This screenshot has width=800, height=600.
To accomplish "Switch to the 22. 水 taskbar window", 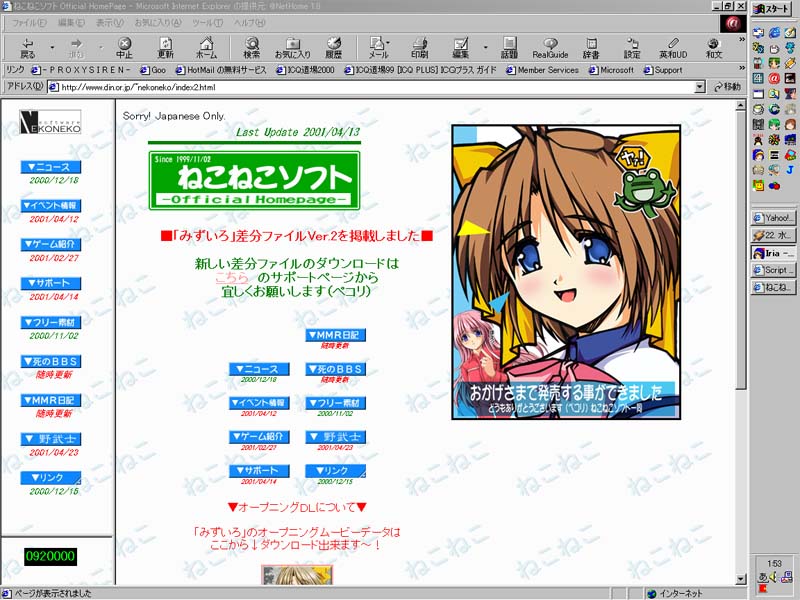I will coord(773,235).
